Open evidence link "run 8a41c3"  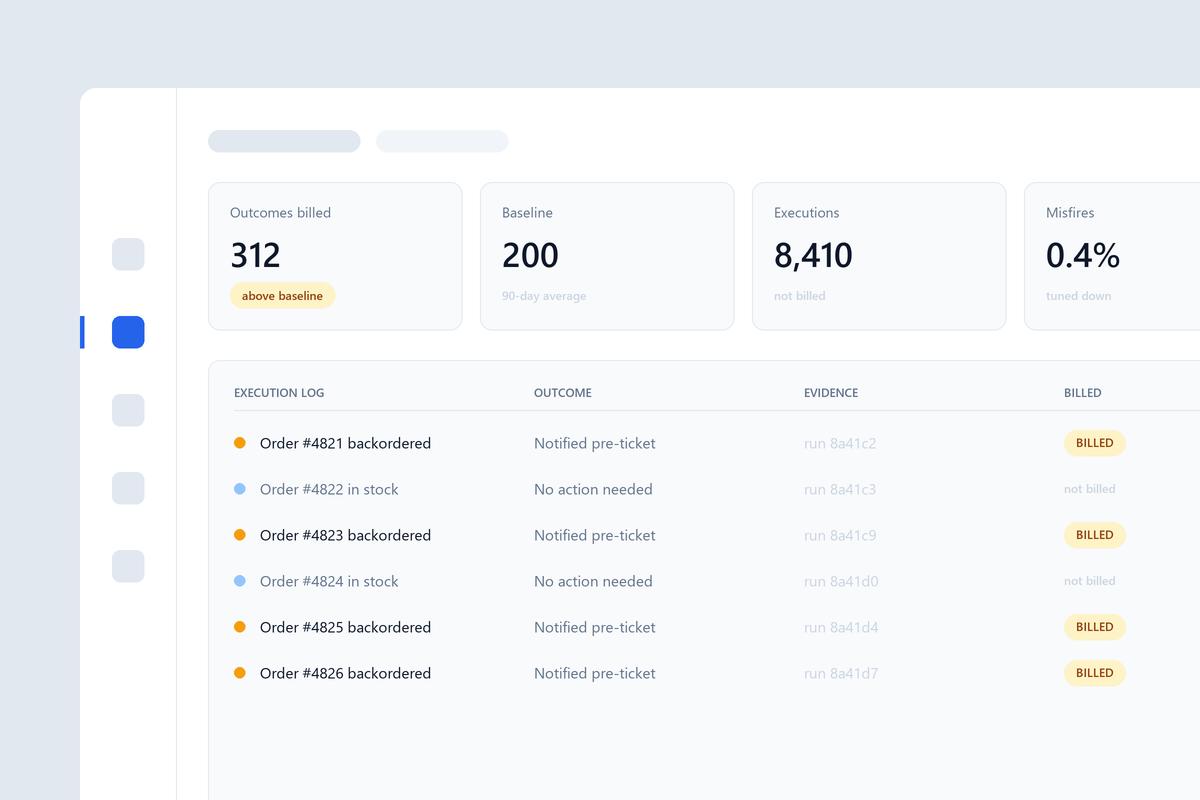pyautogui.click(x=840, y=489)
